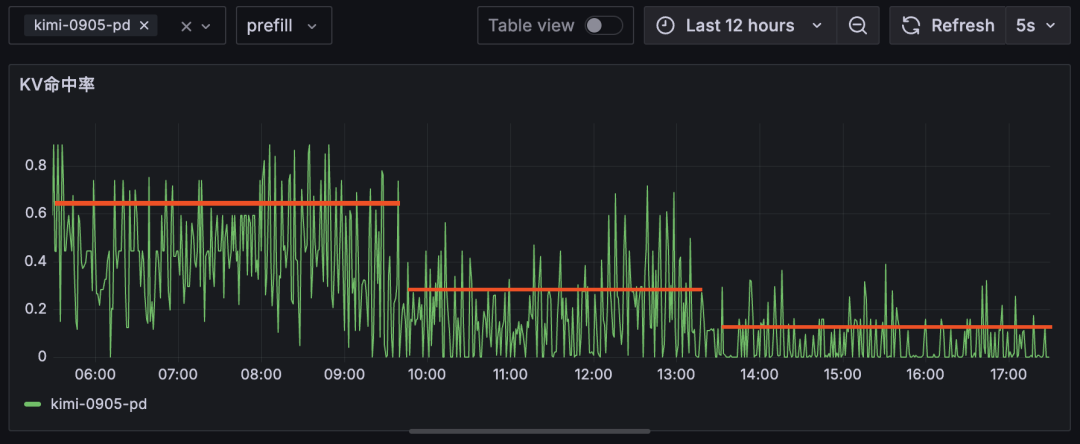Open the prefill dropdown
This screenshot has height=444, width=1080.
coord(283,26)
